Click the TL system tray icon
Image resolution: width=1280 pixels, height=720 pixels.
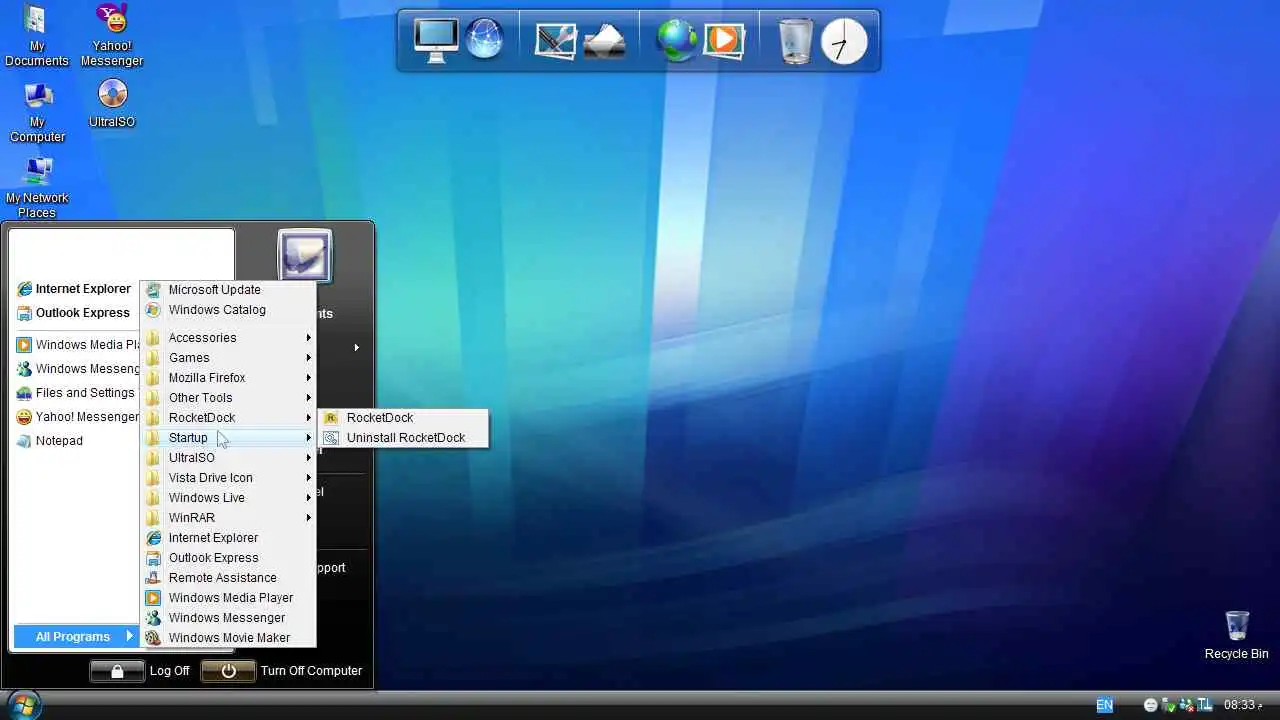pyautogui.click(x=1204, y=705)
